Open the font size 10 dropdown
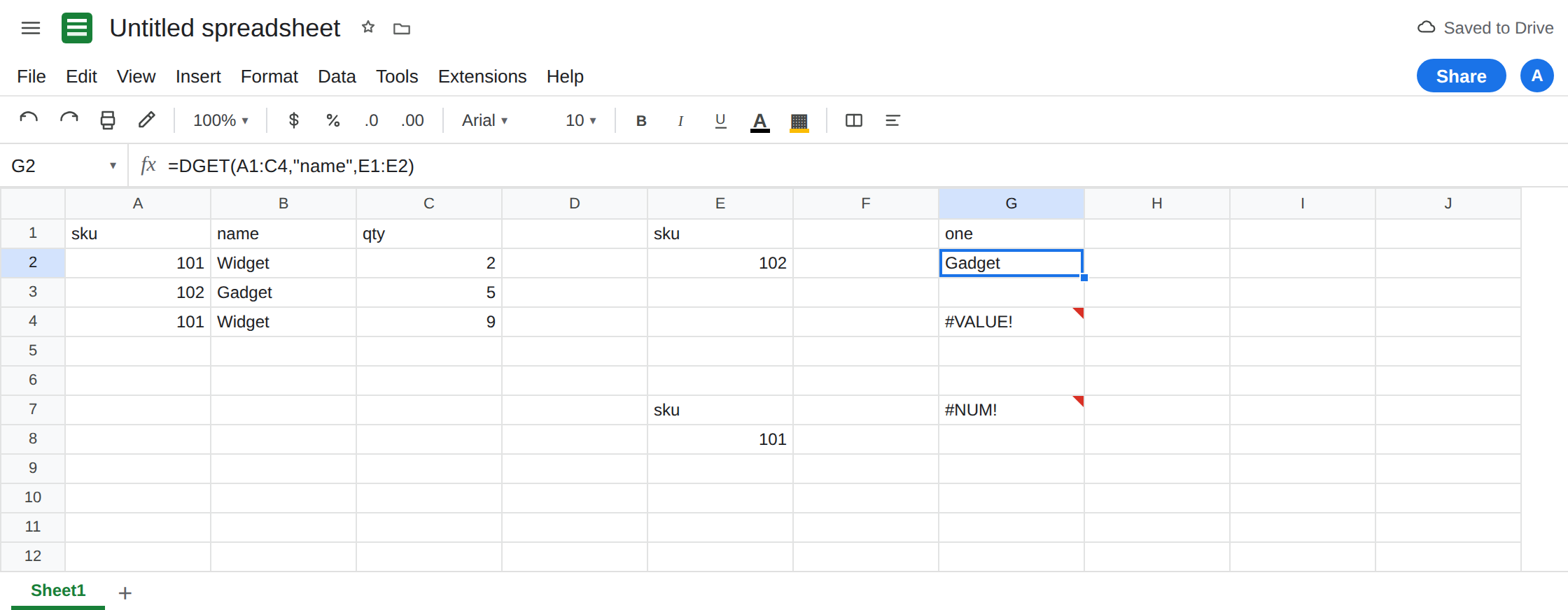Viewport: 1568px width, 610px height. [x=580, y=120]
